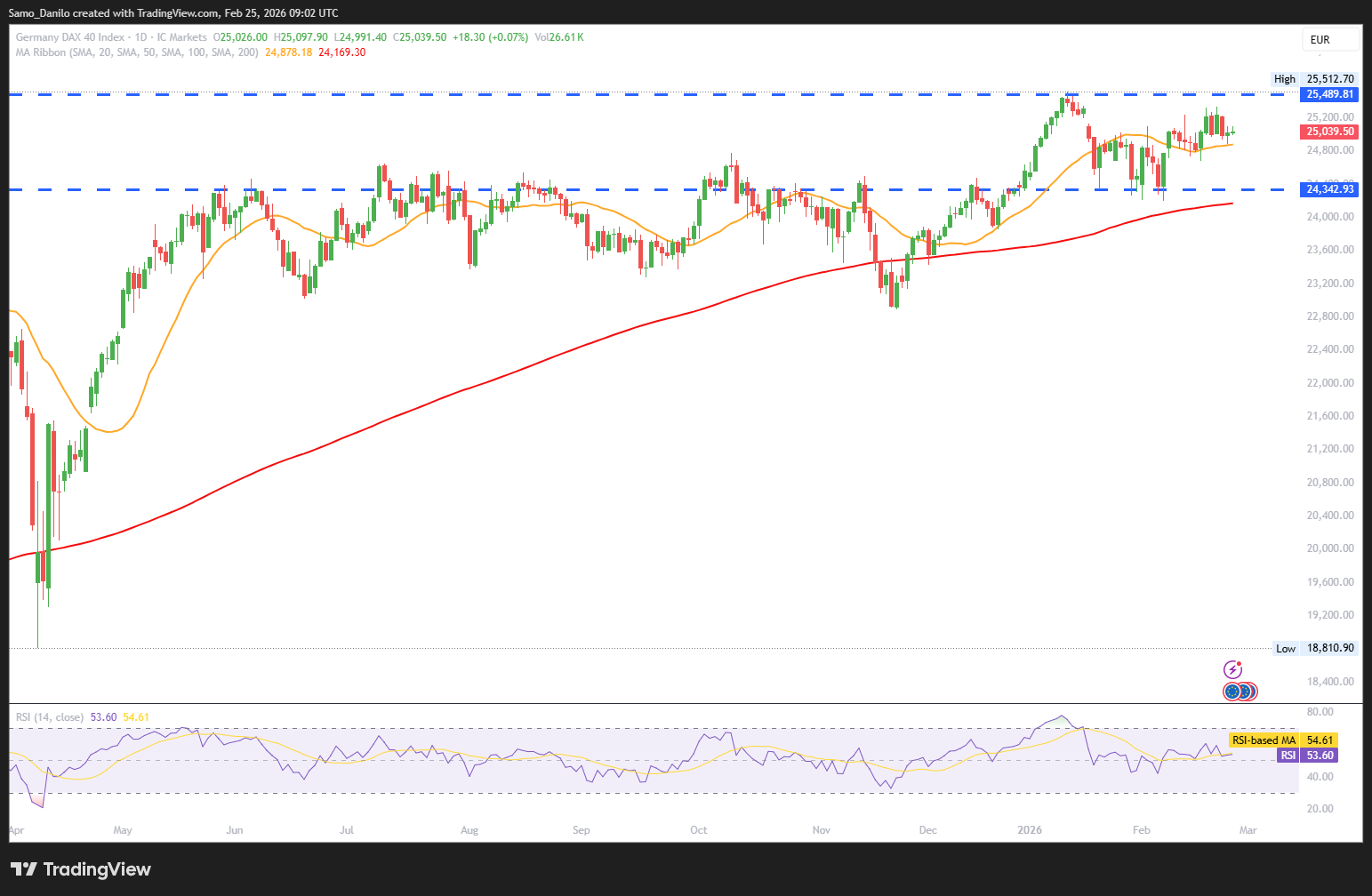Screen dimensions: 1372x896
Task: Click the red 25,039.50 current price label
Action: (x=1329, y=132)
